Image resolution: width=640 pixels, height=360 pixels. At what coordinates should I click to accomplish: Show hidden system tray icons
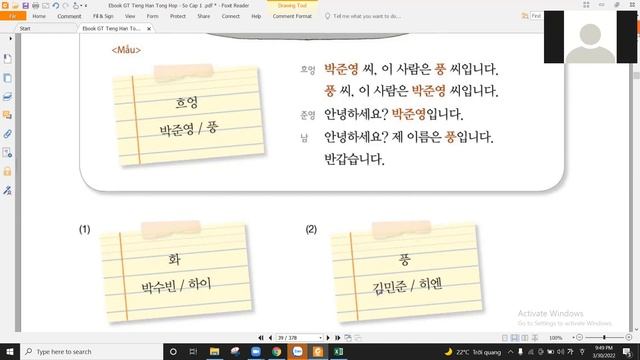510,351
